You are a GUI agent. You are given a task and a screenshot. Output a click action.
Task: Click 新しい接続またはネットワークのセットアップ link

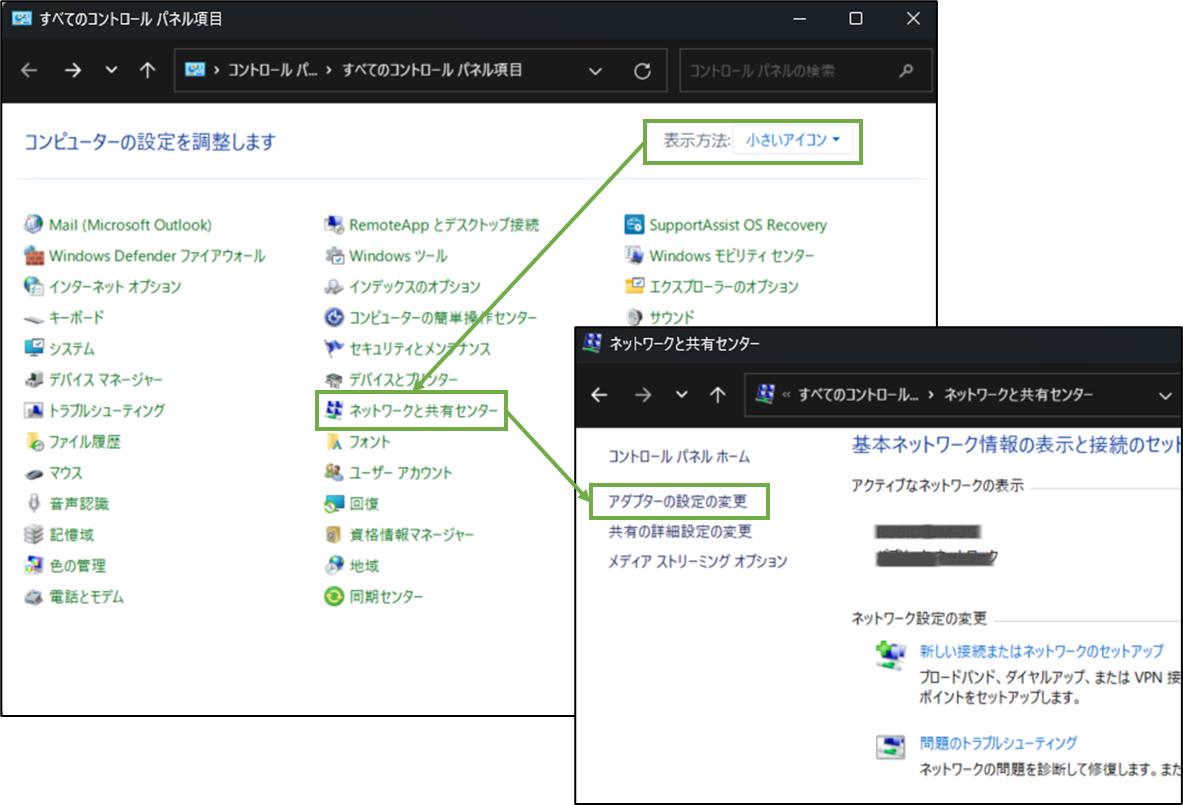(x=1041, y=651)
